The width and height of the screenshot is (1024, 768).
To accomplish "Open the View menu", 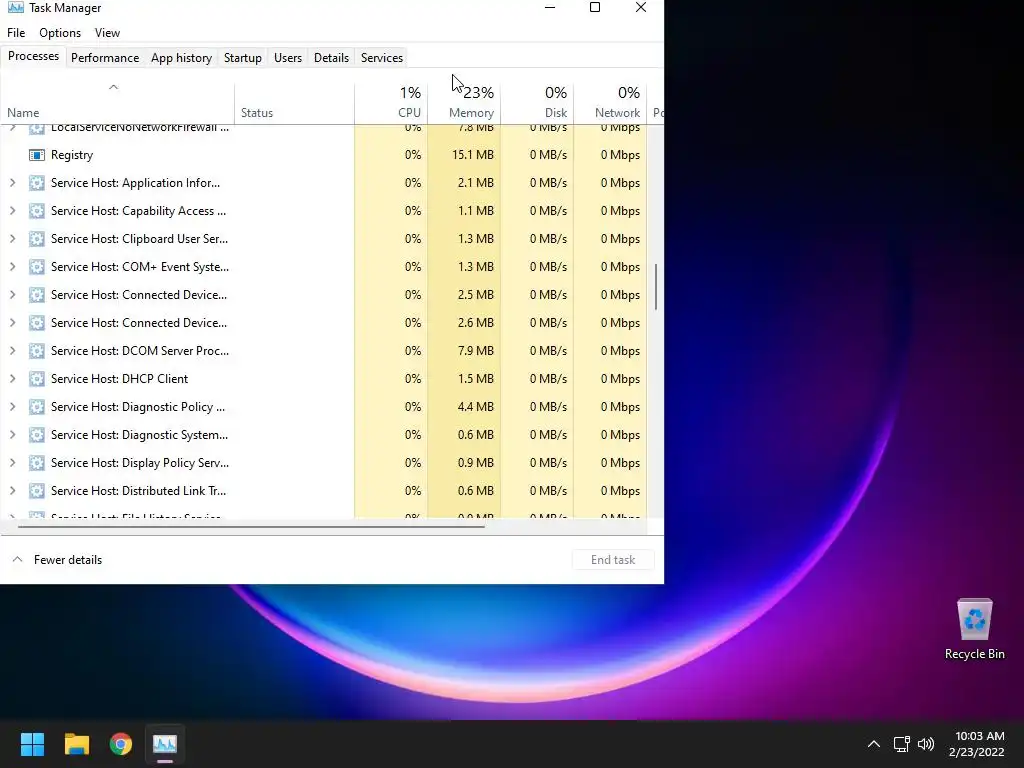I will point(107,33).
